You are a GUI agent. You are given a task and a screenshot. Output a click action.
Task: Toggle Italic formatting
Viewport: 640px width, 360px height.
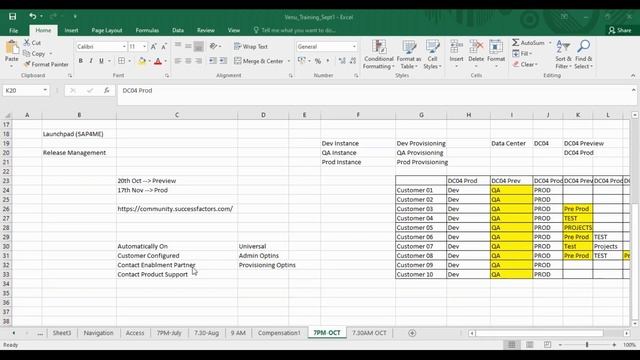[91, 61]
